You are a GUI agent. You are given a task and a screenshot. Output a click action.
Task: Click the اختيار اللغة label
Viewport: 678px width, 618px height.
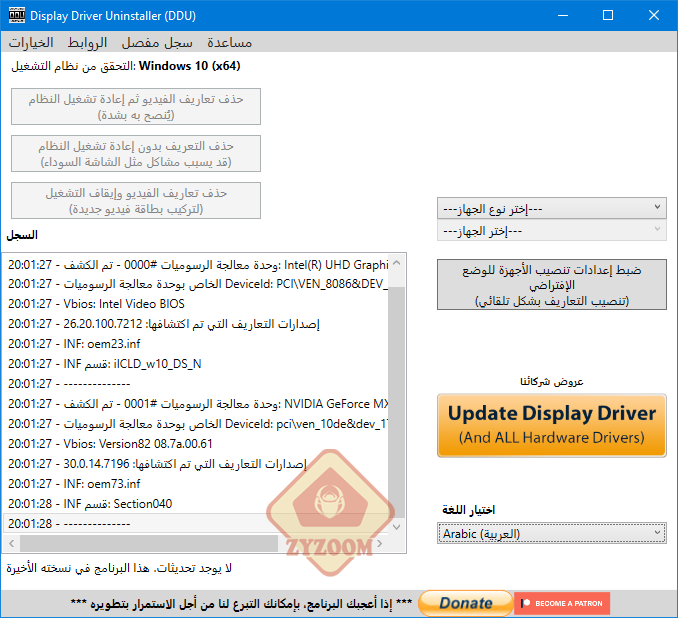pyautogui.click(x=468, y=510)
